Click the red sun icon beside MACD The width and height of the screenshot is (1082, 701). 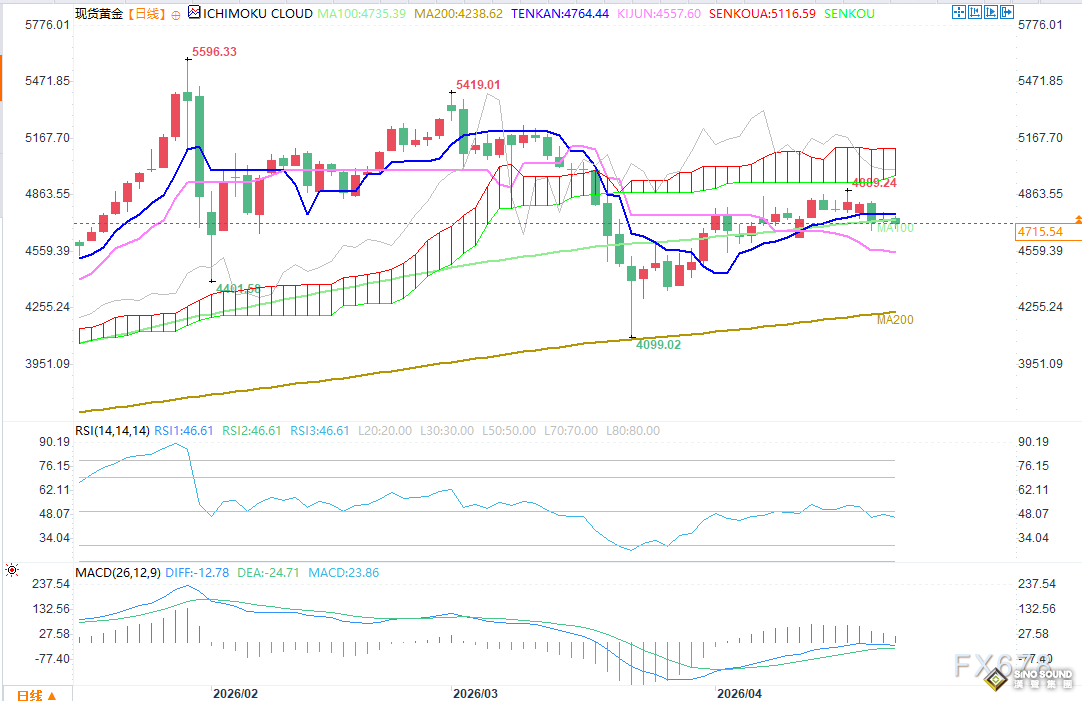click(x=11, y=571)
